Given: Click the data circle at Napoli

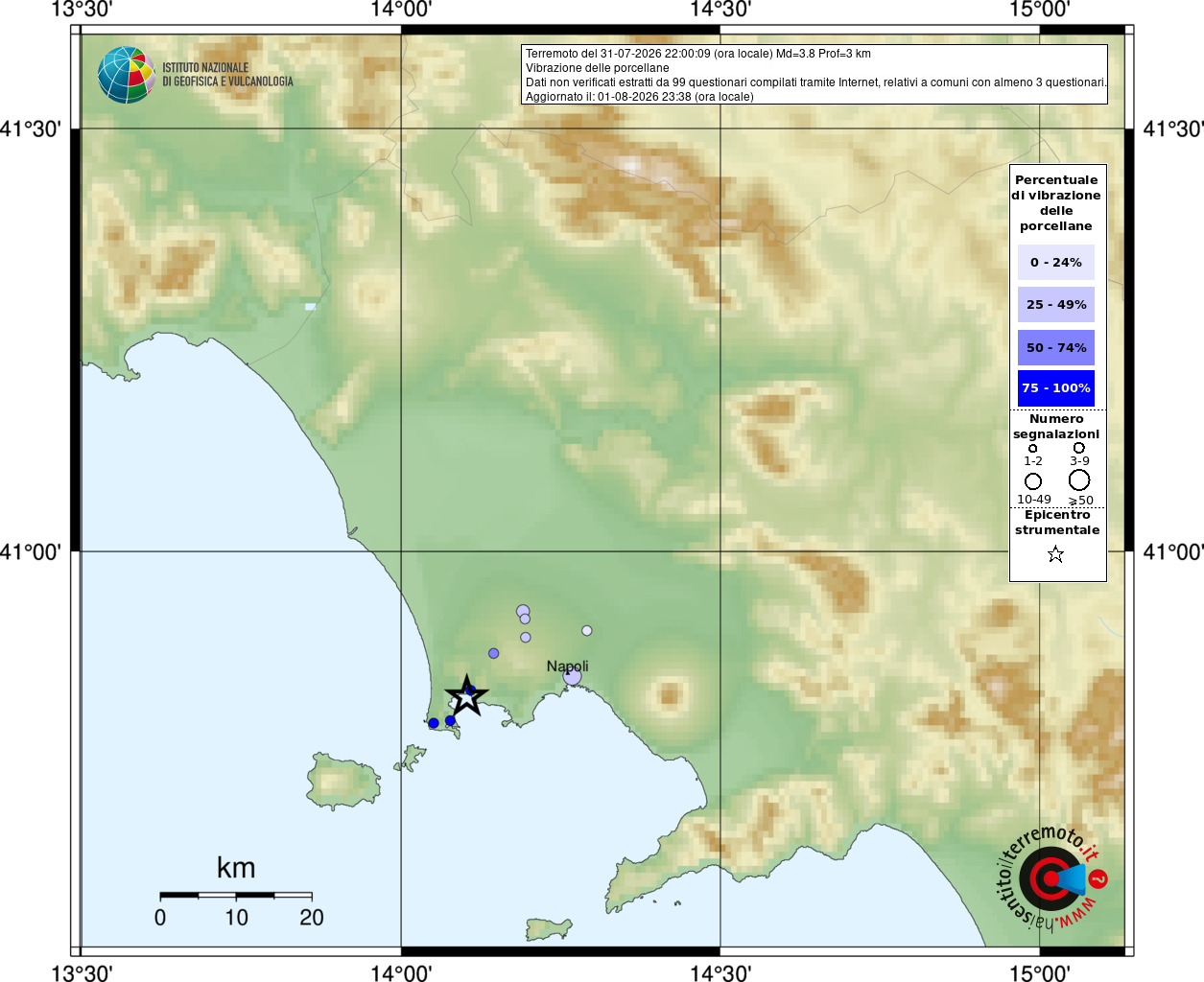Looking at the screenshot, I should [x=572, y=677].
